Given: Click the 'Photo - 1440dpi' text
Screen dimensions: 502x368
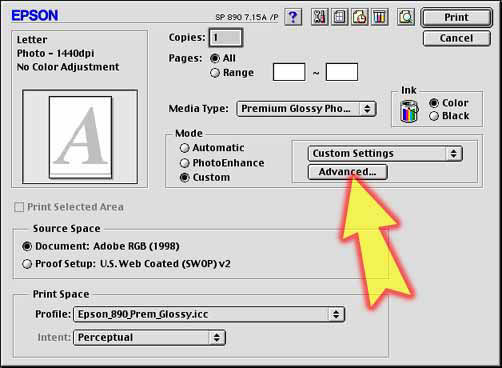Looking at the screenshot, I should pos(55,53).
